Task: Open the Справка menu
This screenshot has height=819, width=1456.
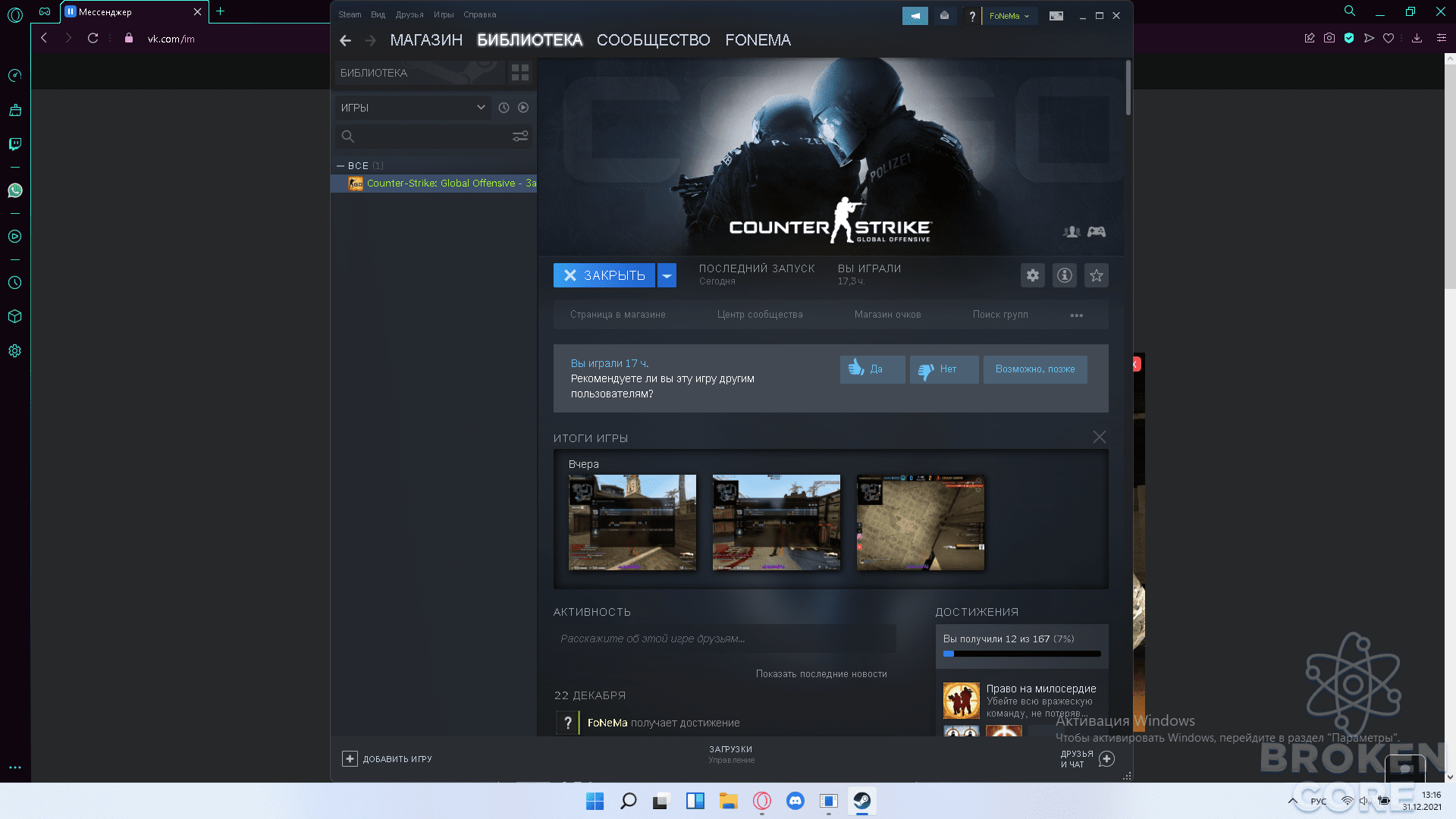Action: point(479,14)
